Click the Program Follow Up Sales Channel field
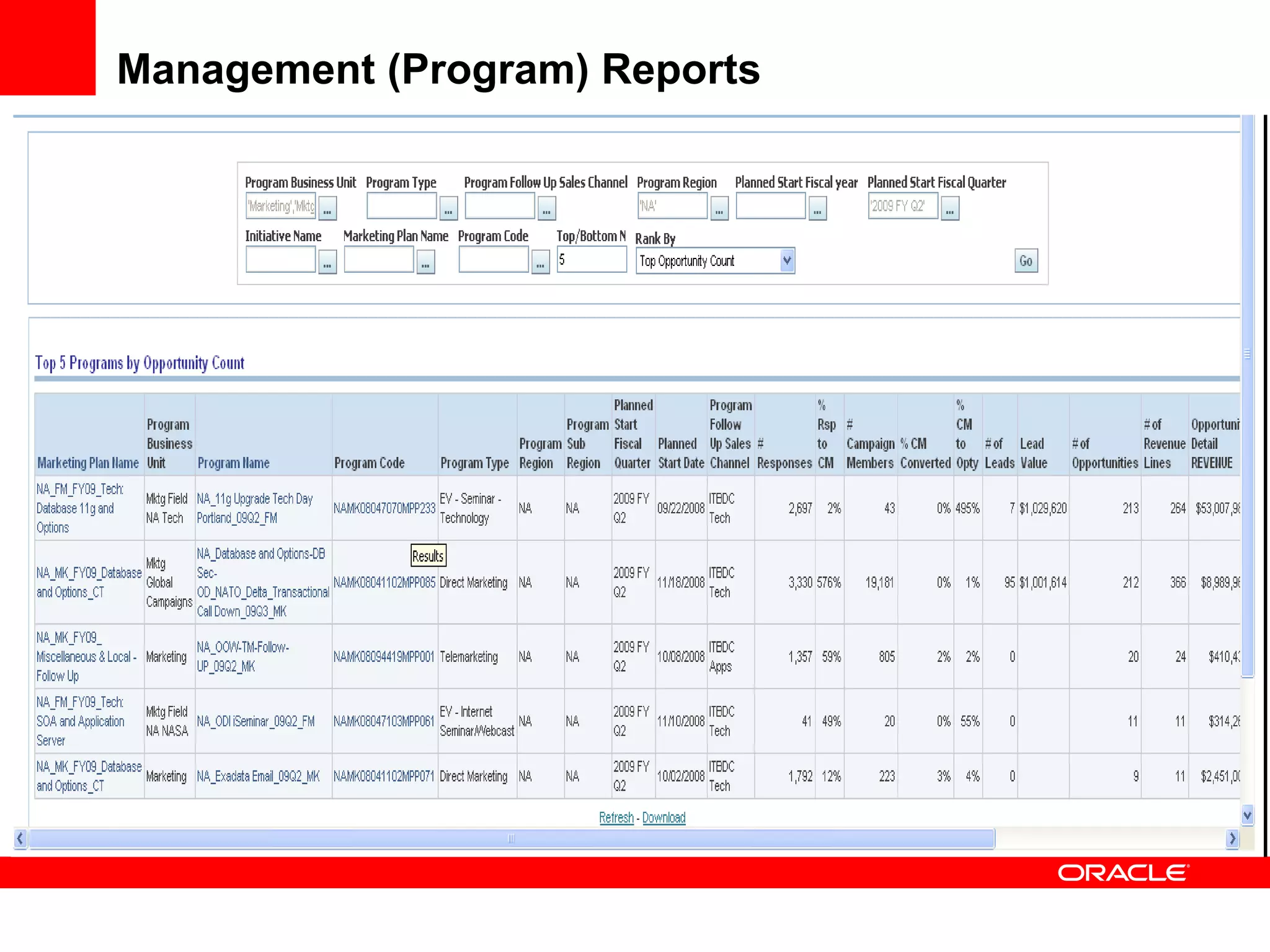Image resolution: width=1270 pixels, height=952 pixels. click(500, 206)
